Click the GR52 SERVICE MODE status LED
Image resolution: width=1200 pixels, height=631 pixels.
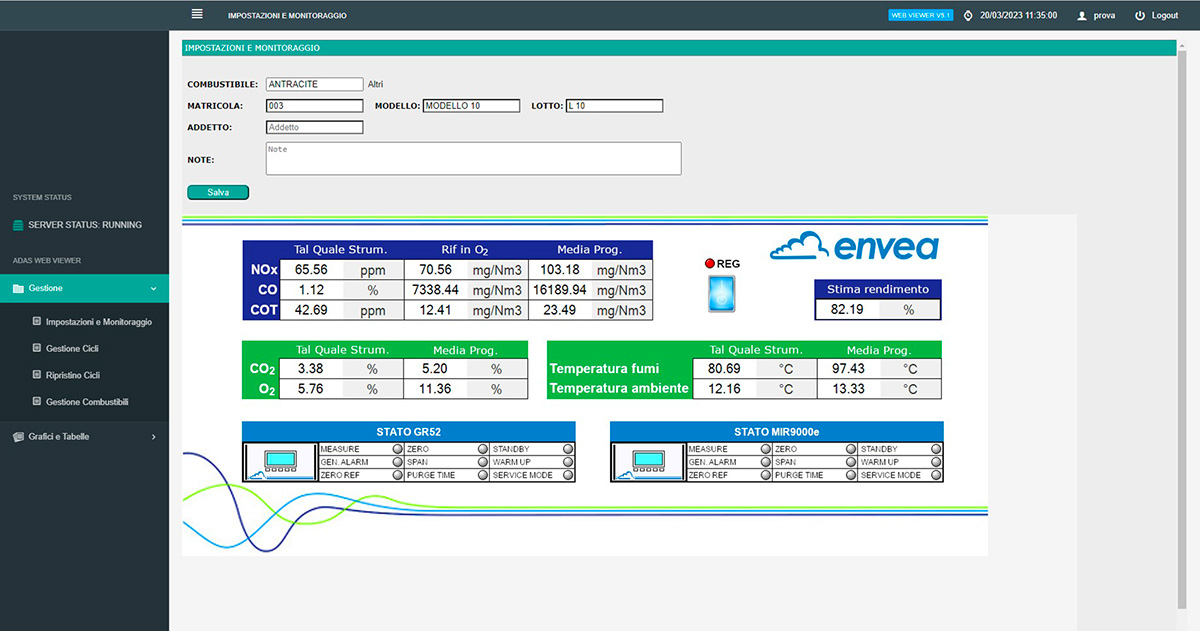568,476
